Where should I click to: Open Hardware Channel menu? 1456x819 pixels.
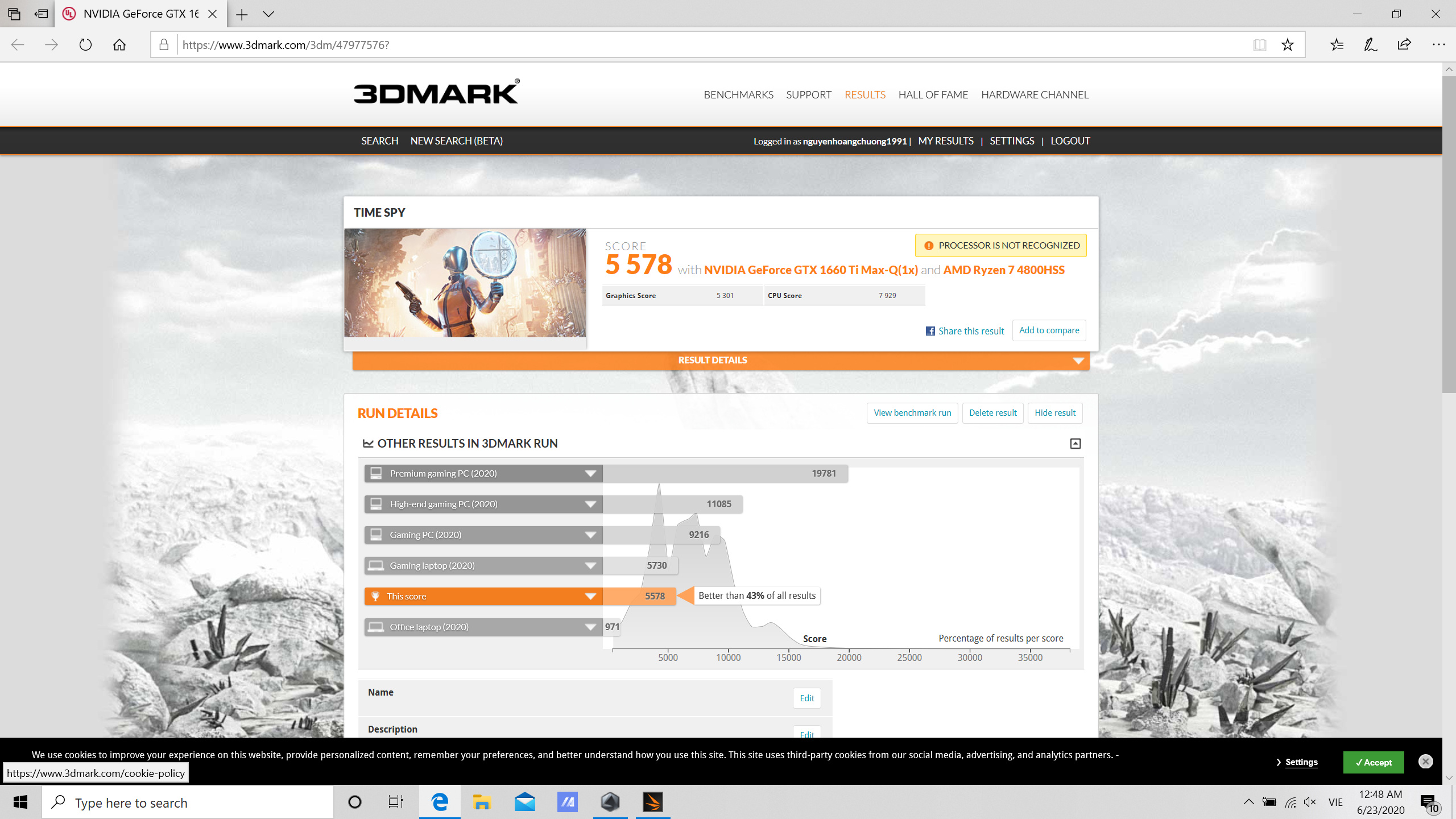(1035, 95)
